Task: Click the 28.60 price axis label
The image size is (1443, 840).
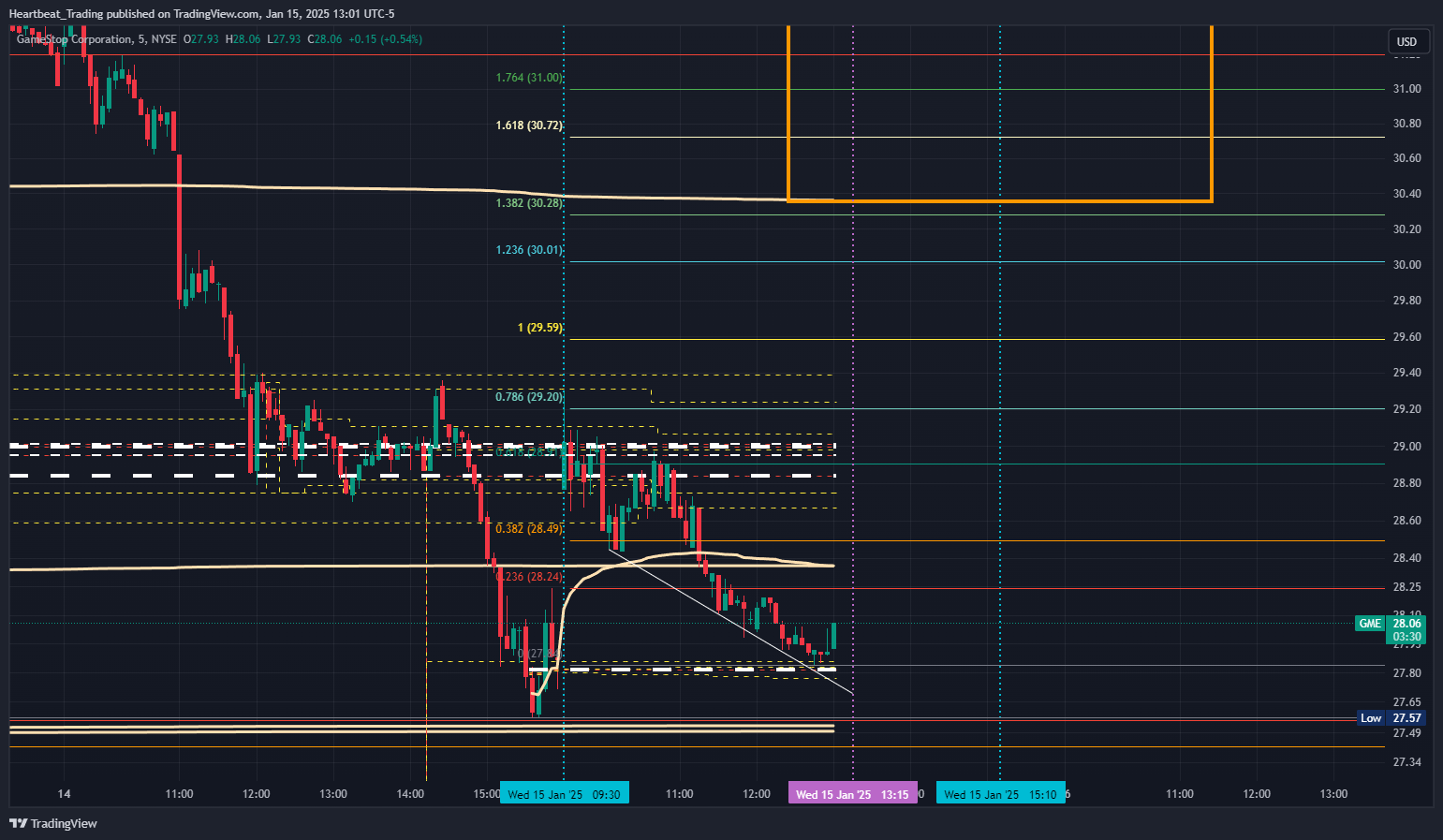Action: coord(1406,521)
